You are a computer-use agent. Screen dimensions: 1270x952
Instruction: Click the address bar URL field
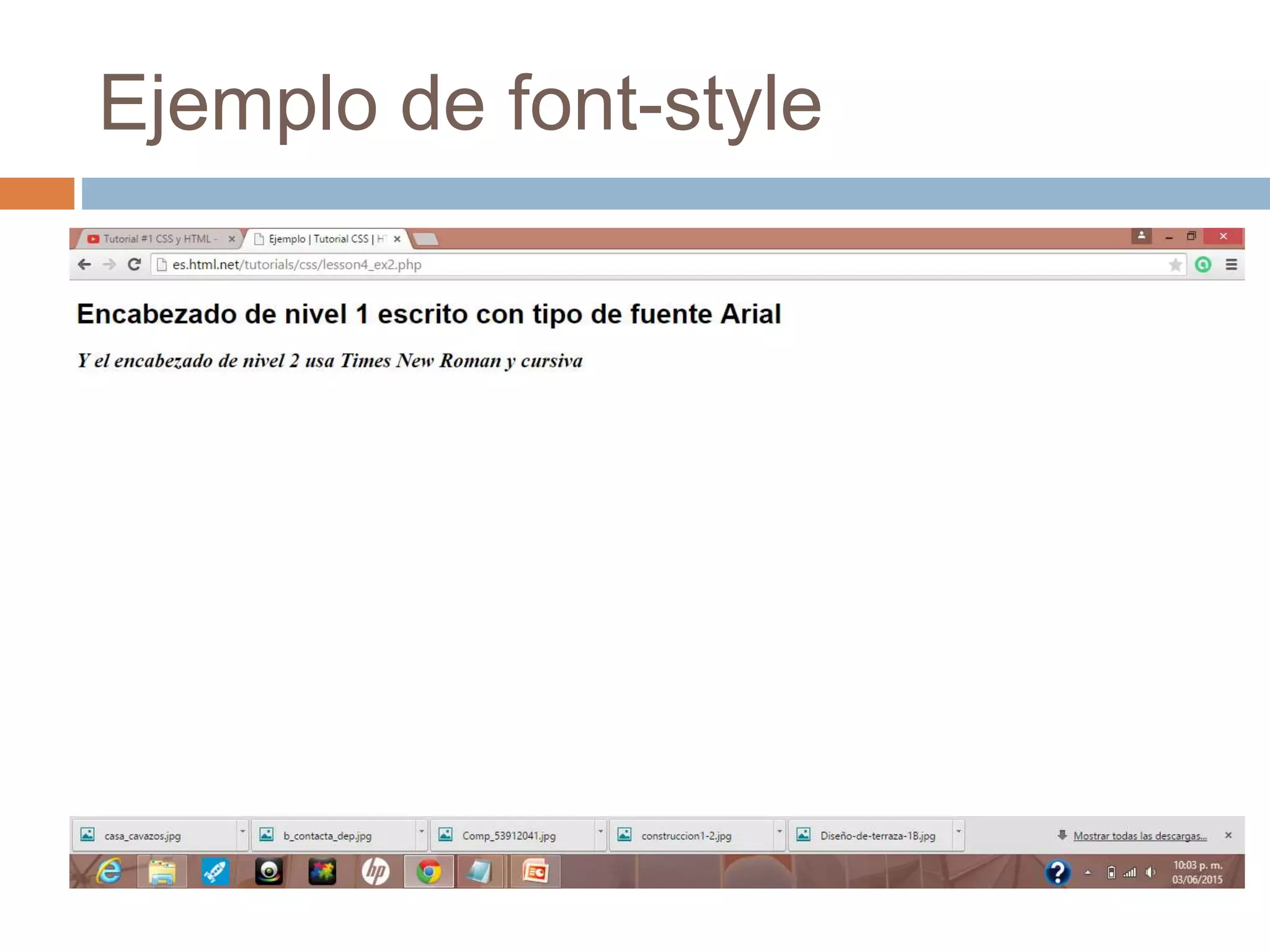pos(668,265)
